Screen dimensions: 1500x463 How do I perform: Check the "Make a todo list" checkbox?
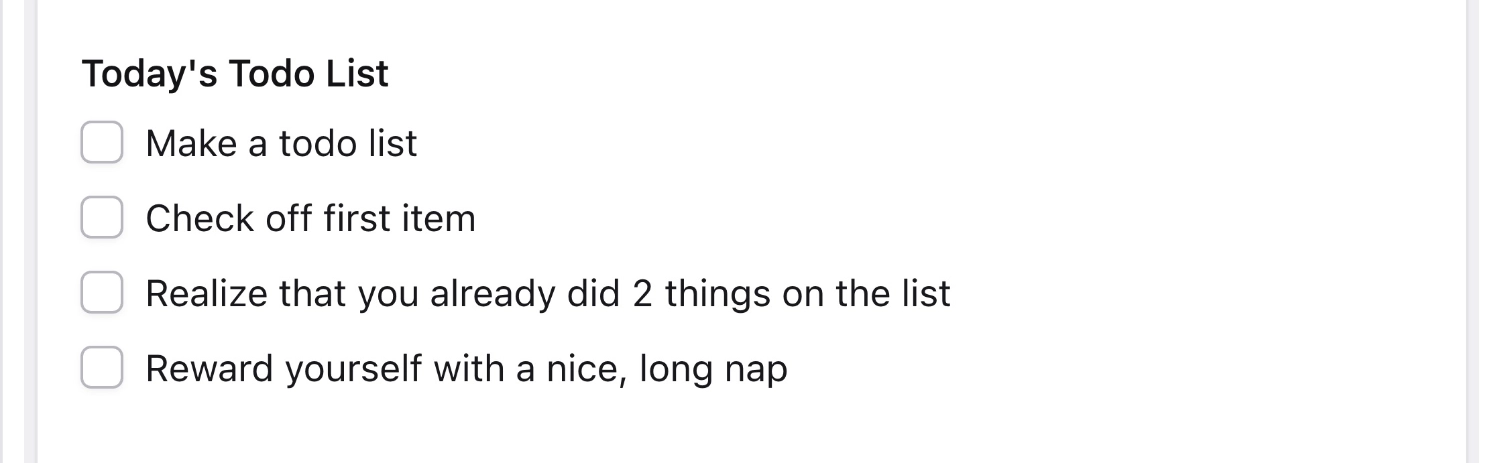tap(101, 143)
